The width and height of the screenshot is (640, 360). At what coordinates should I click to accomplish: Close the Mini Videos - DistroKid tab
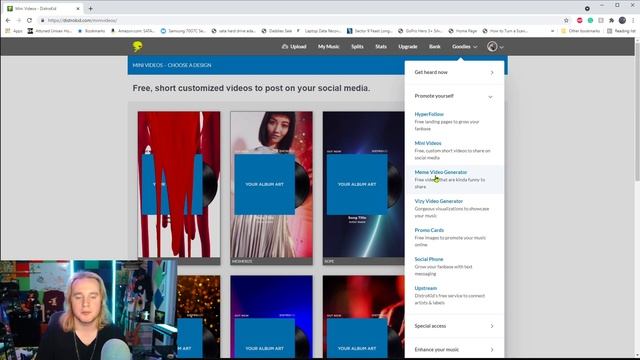(78, 8)
